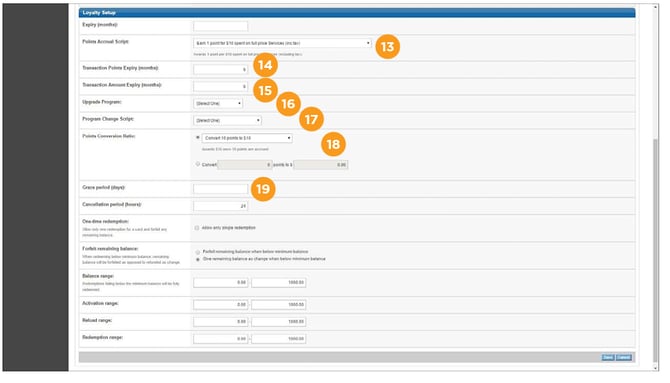Image resolution: width=670 pixels, height=383 pixels.
Task: Open the Program Change Script dropdown
Action: click(227, 121)
